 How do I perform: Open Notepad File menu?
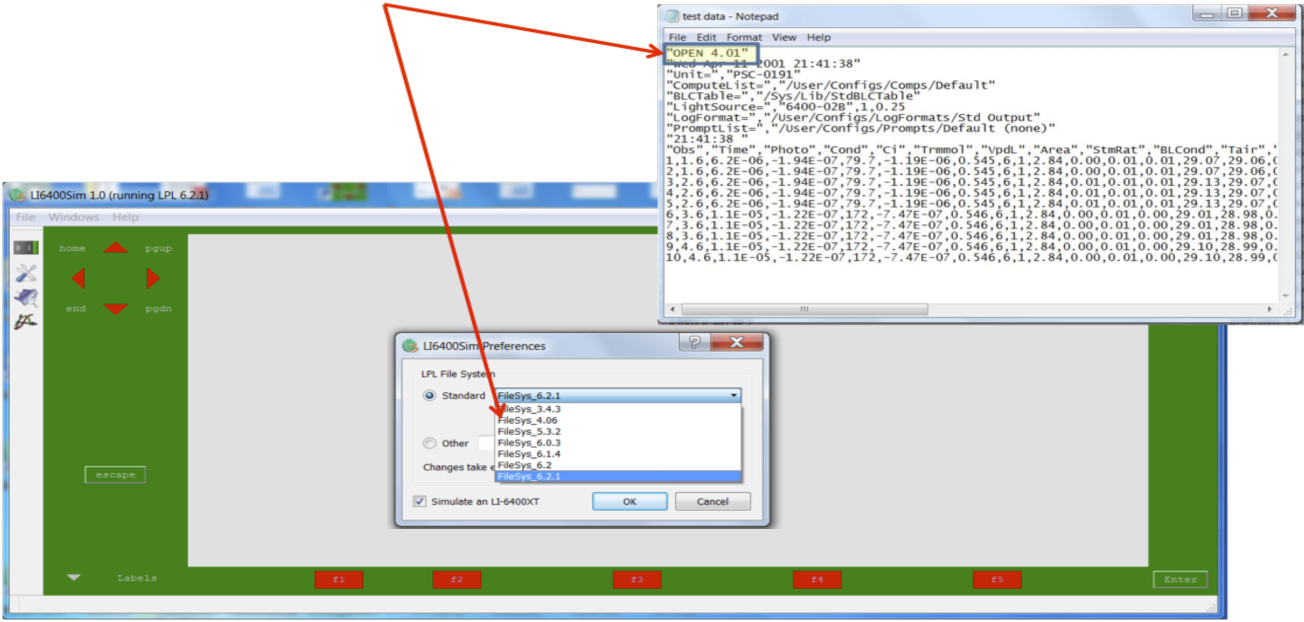tap(677, 37)
